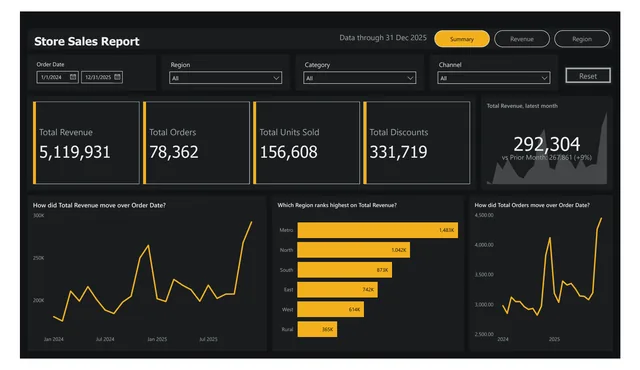Click the East bar in region chart
Image resolution: width=640 pixels, height=370 pixels.
[338, 290]
